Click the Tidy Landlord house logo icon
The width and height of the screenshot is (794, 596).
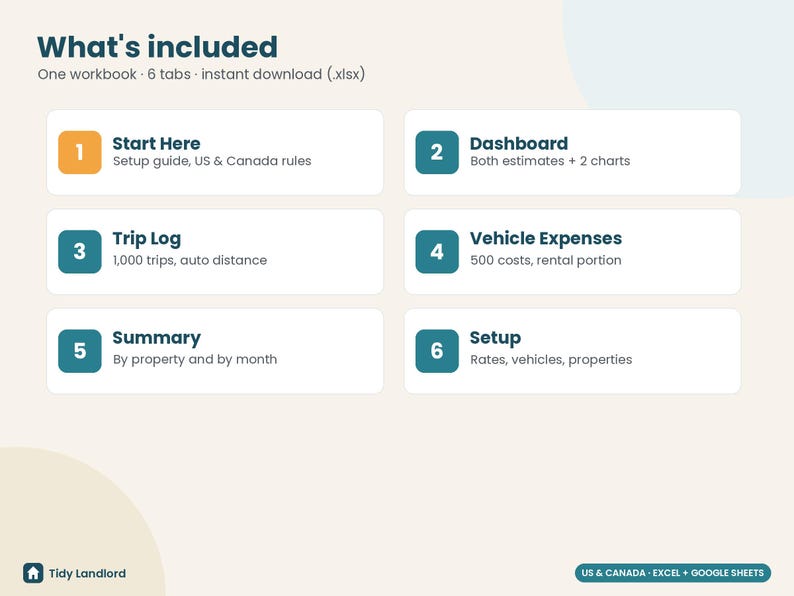33,573
